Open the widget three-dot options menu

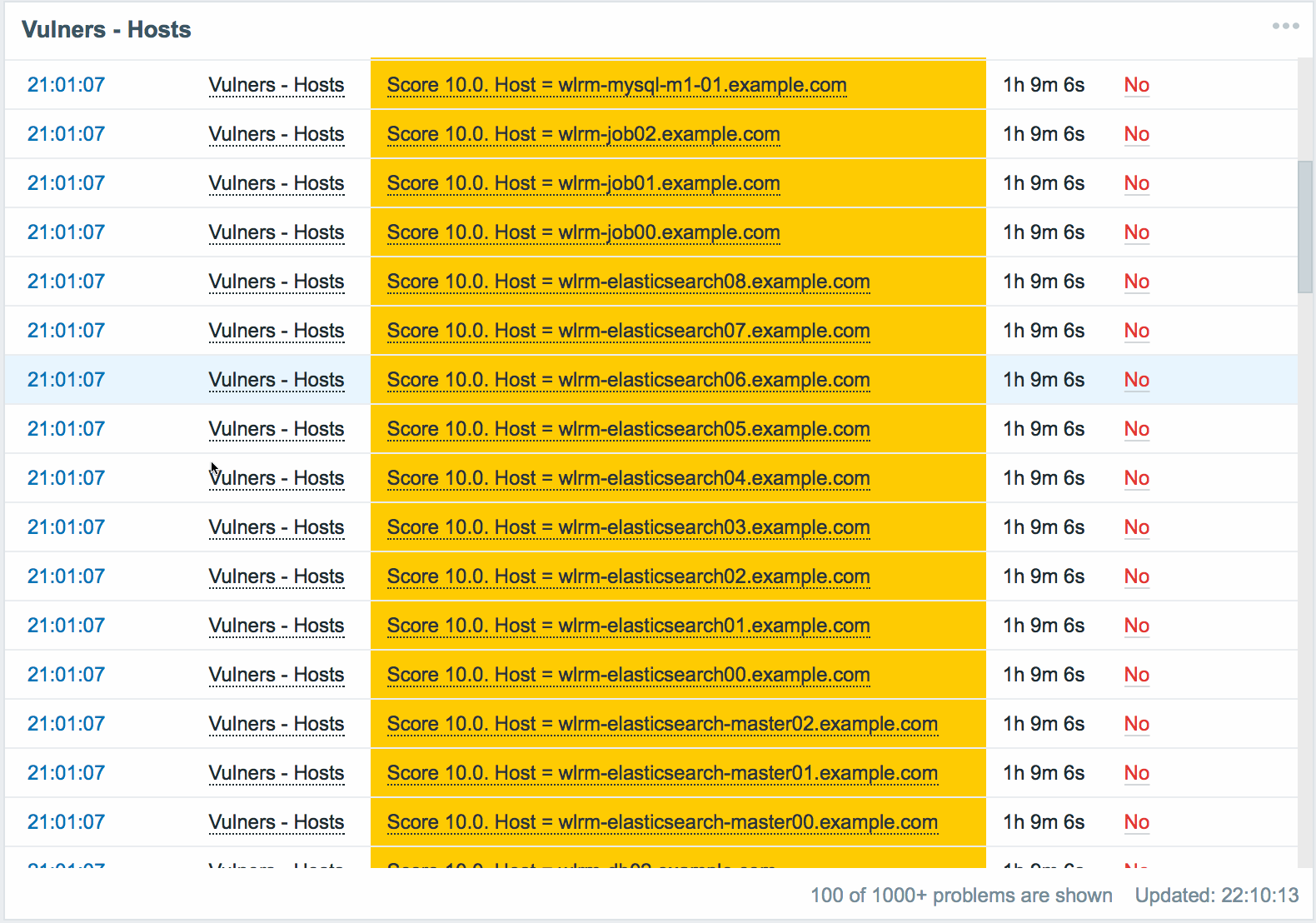point(1285,26)
